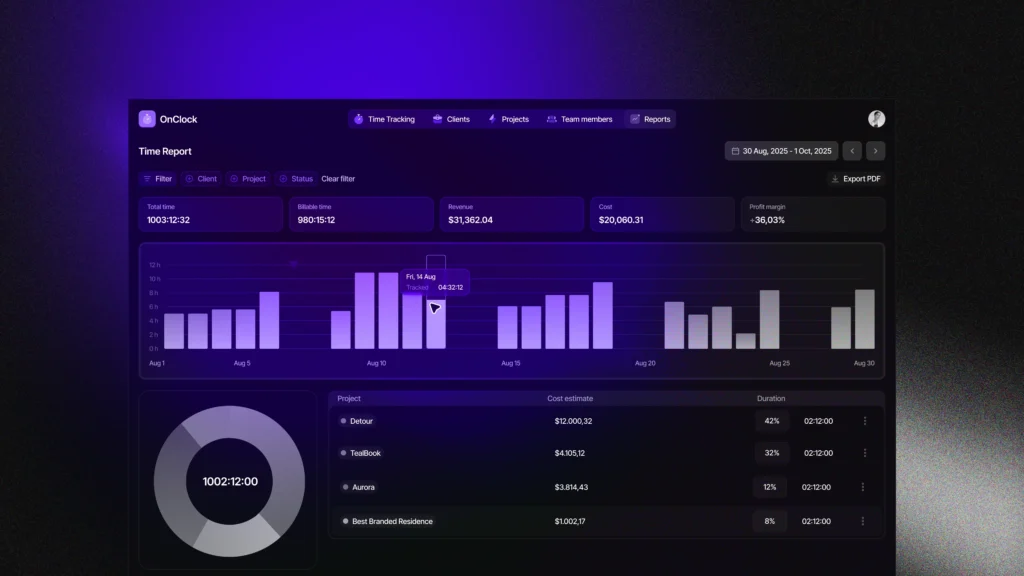Click the download icon next to Export PDF
Image resolution: width=1024 pixels, height=576 pixels.
click(836, 179)
